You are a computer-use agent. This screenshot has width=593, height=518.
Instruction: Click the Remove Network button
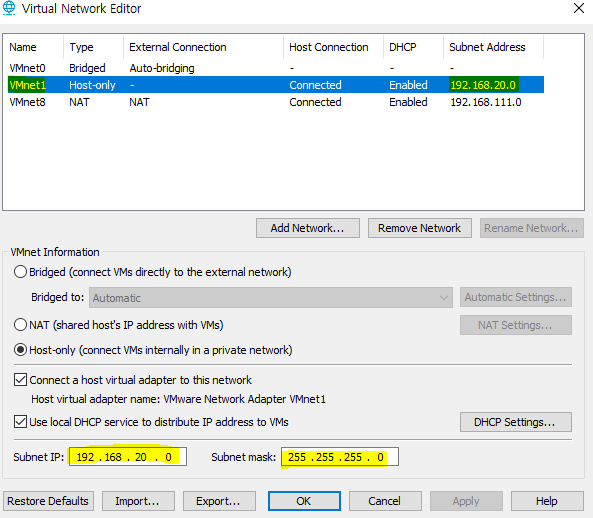click(419, 228)
